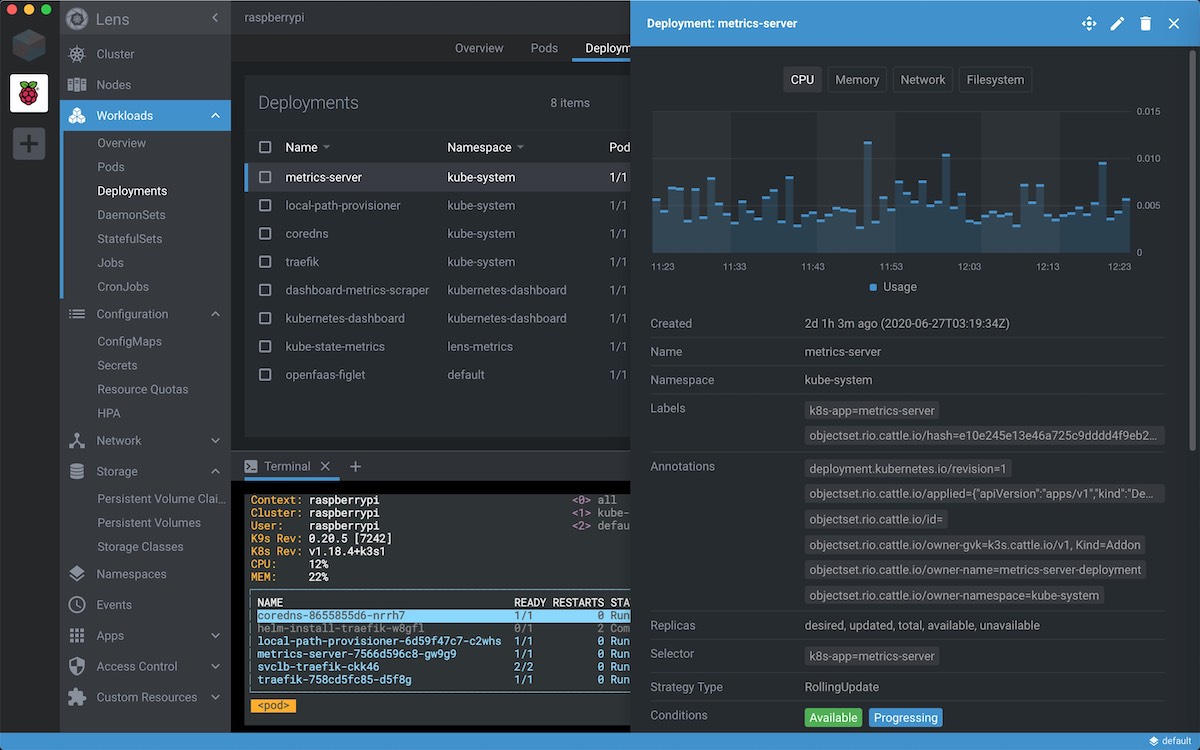Toggle the Usage legend color swatch
Screen dimensions: 1200x750
coord(873,287)
